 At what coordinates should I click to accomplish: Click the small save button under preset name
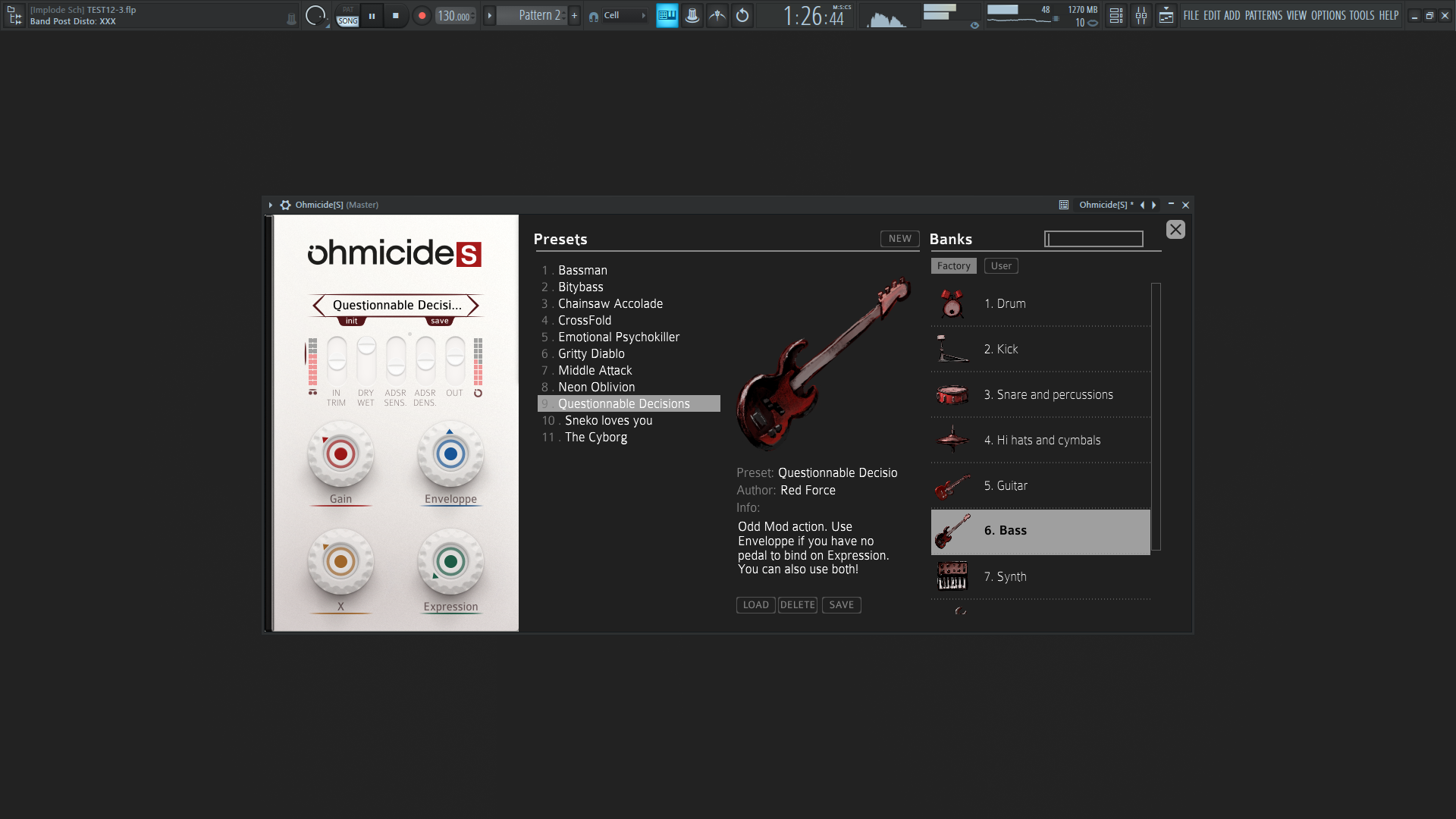pyautogui.click(x=440, y=321)
